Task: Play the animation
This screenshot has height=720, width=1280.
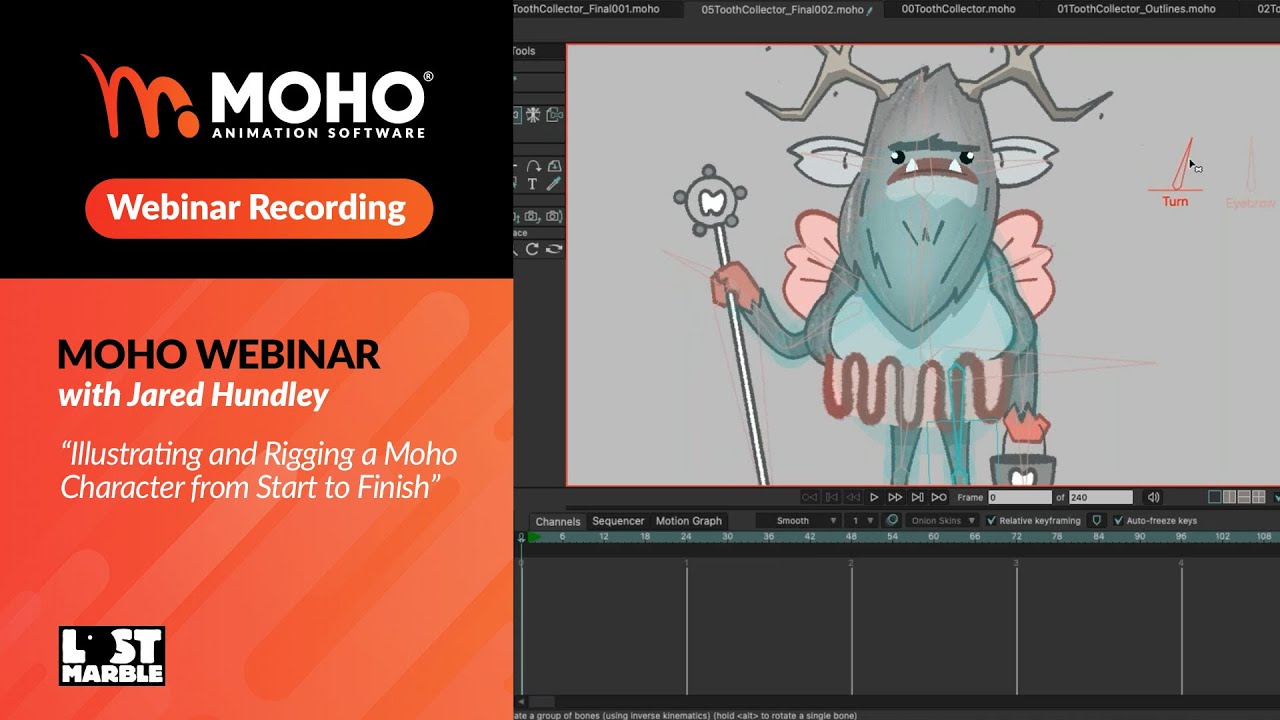Action: click(x=874, y=497)
